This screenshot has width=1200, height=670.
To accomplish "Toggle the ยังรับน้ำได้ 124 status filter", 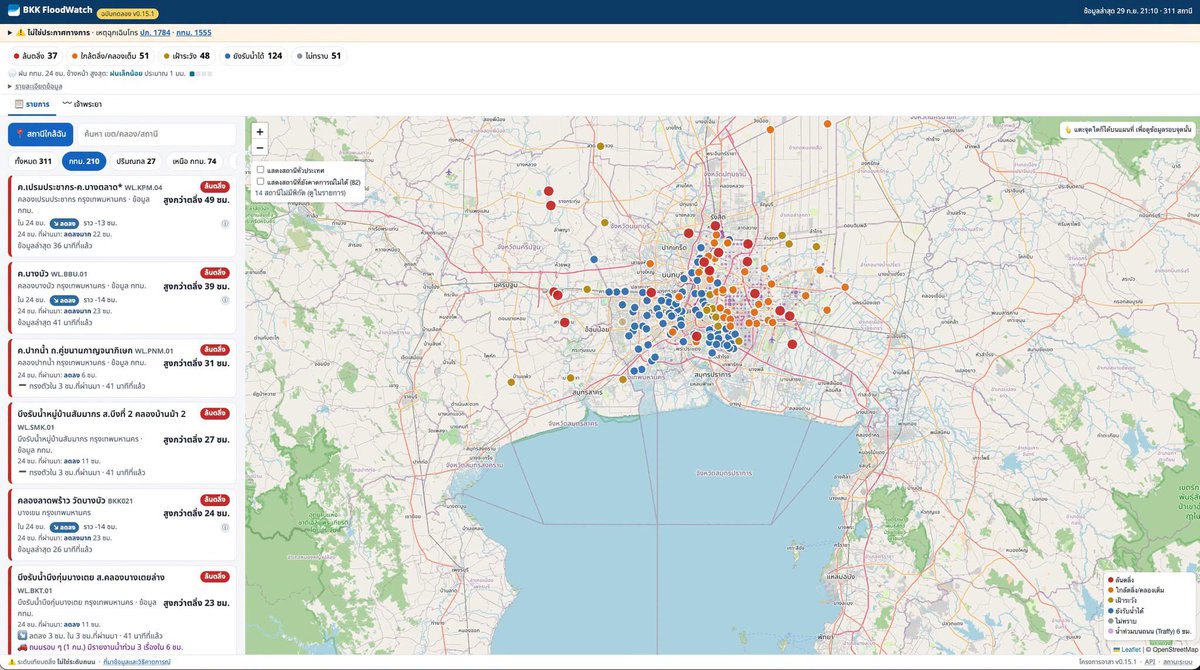I will (x=254, y=56).
